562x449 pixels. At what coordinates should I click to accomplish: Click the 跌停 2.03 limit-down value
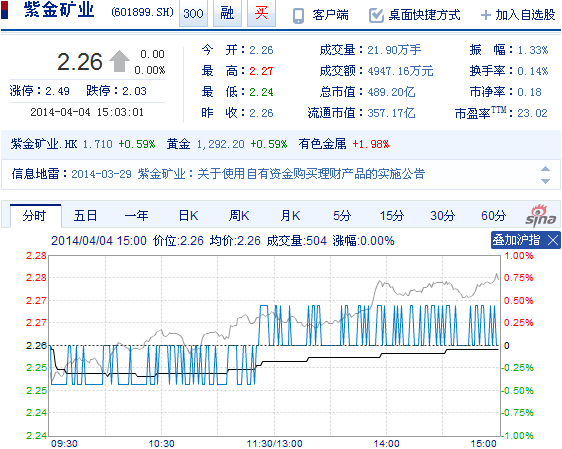point(134,91)
